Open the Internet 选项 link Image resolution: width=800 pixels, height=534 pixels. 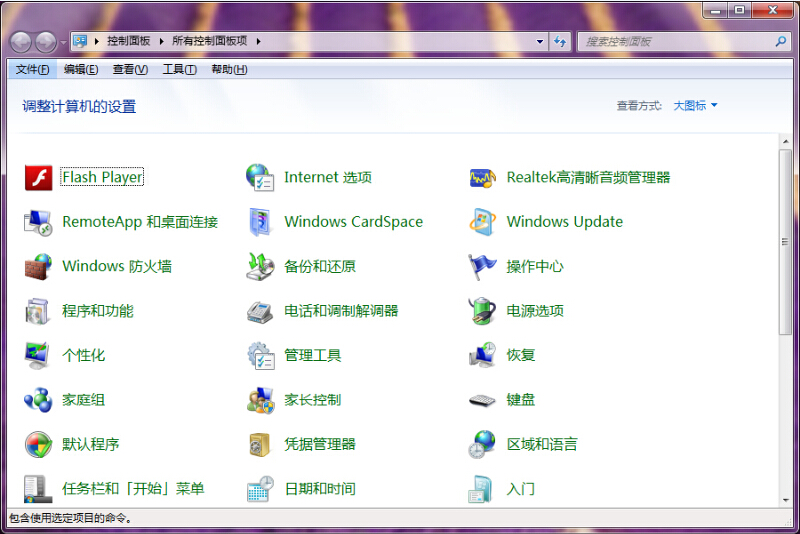pyautogui.click(x=327, y=178)
